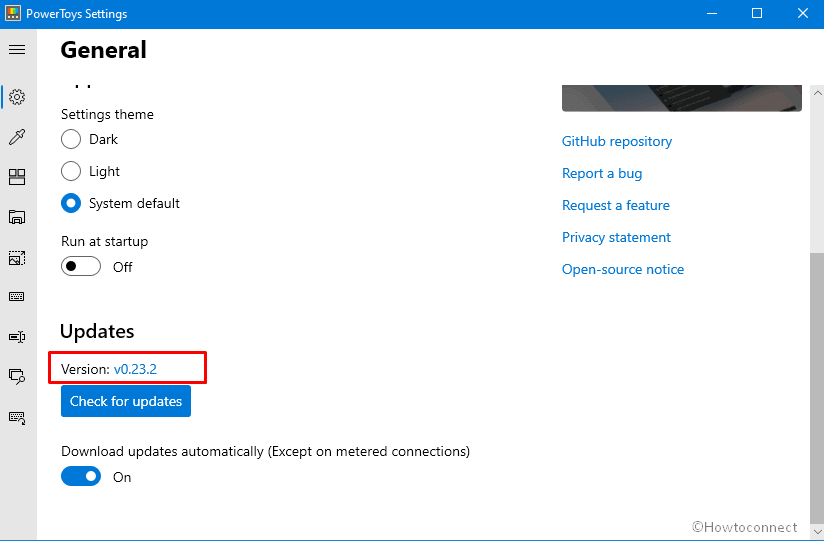Turn off Download updates automatically switch
Viewport: 824px width, 541px height.
pos(81,477)
